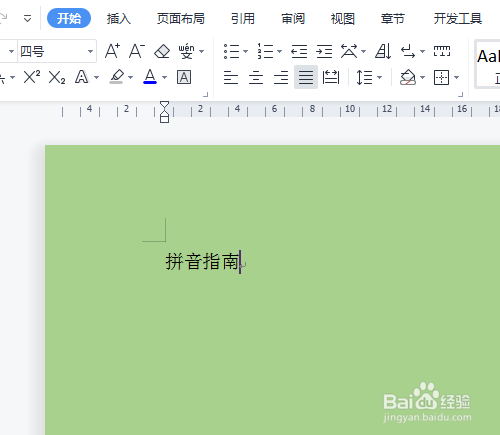Viewport: 500px width, 435px height.
Task: Expand the line spacing dropdown arrow
Action: pos(379,77)
